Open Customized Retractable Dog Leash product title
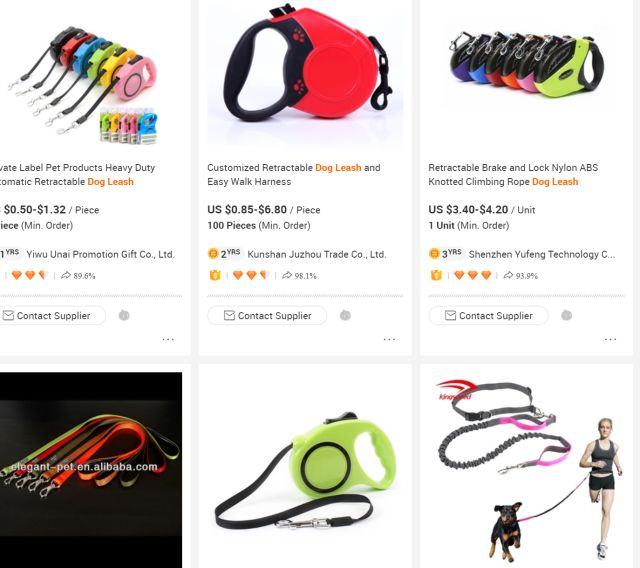 pos(294,175)
